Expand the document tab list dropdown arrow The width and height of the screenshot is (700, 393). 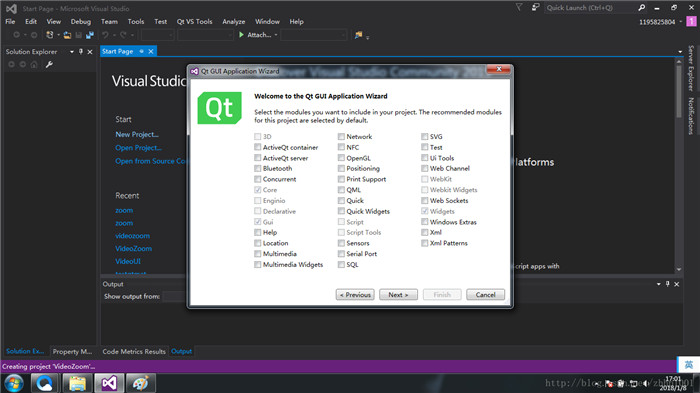(x=680, y=52)
